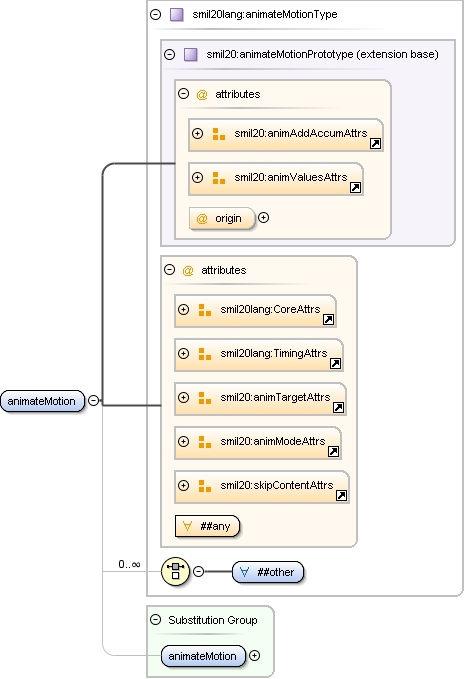Follow reference arrow on smil20:skipContentAttrs
Viewport: 465px width, 679px height.
click(342, 496)
